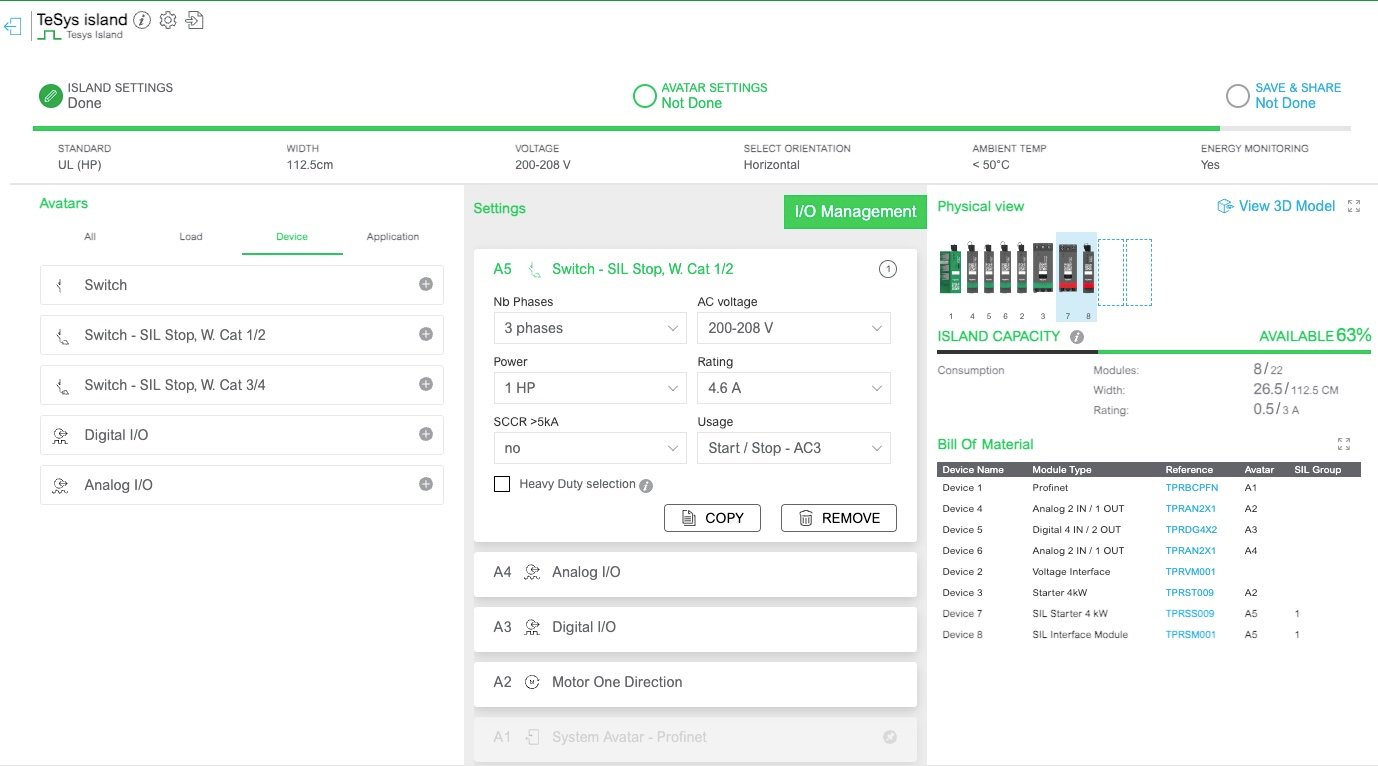
Task: Click the A5 switch icon in settings header
Action: click(535, 269)
